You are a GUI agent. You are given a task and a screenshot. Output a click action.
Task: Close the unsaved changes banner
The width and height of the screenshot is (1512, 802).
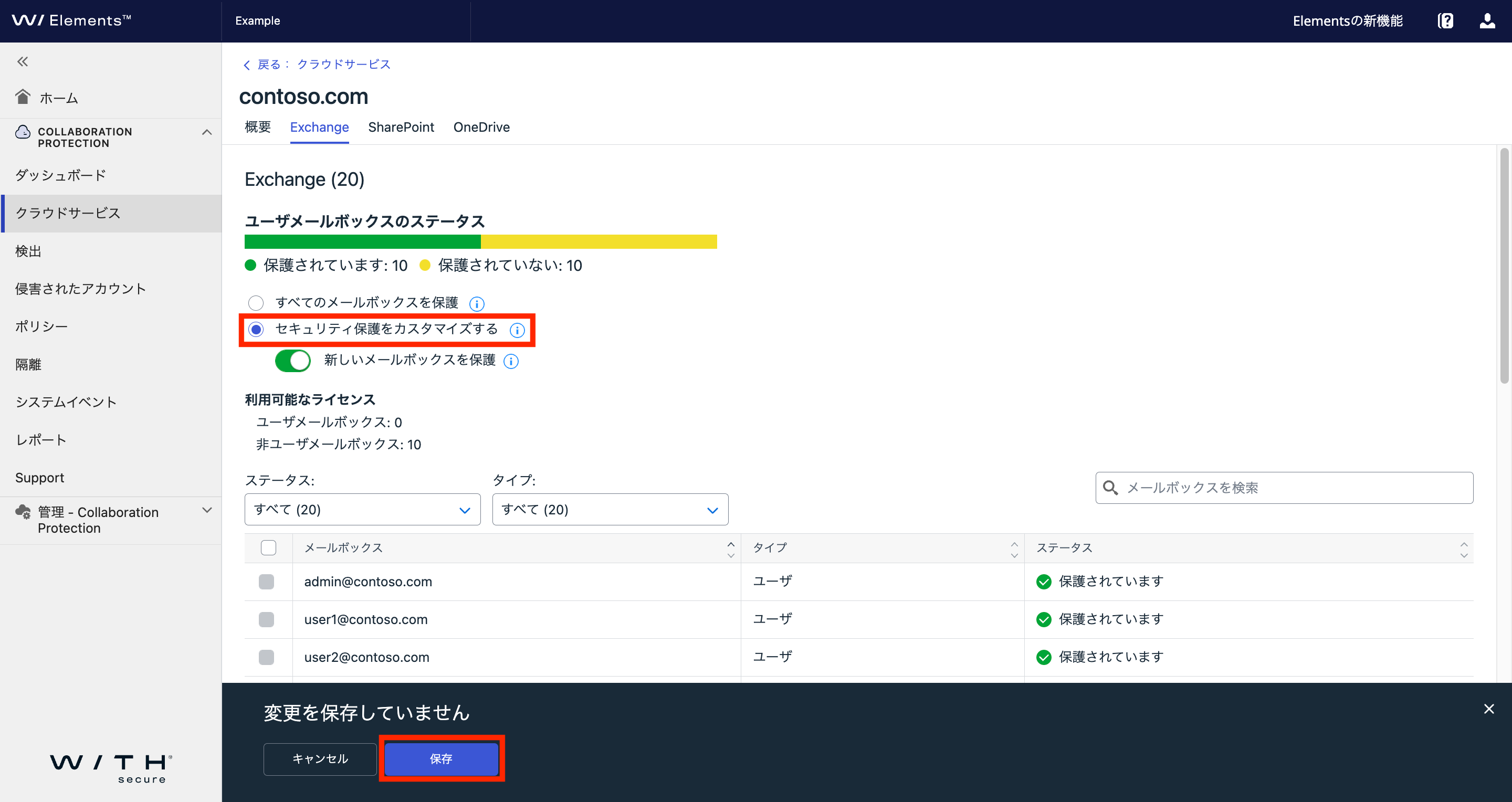(x=1489, y=709)
